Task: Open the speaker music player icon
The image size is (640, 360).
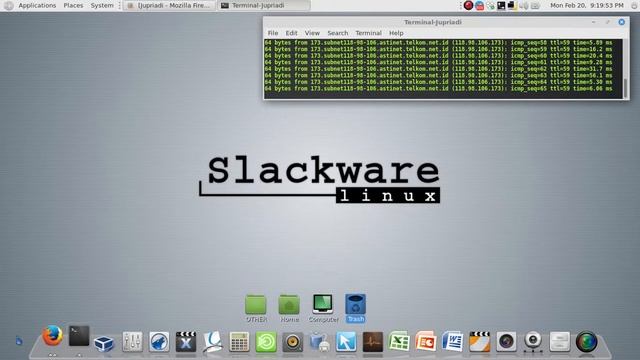Action: (x=293, y=342)
